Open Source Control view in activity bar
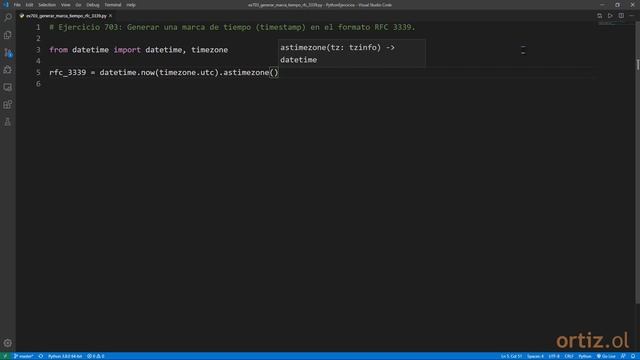Screen dimensions: 640x360 (8, 53)
